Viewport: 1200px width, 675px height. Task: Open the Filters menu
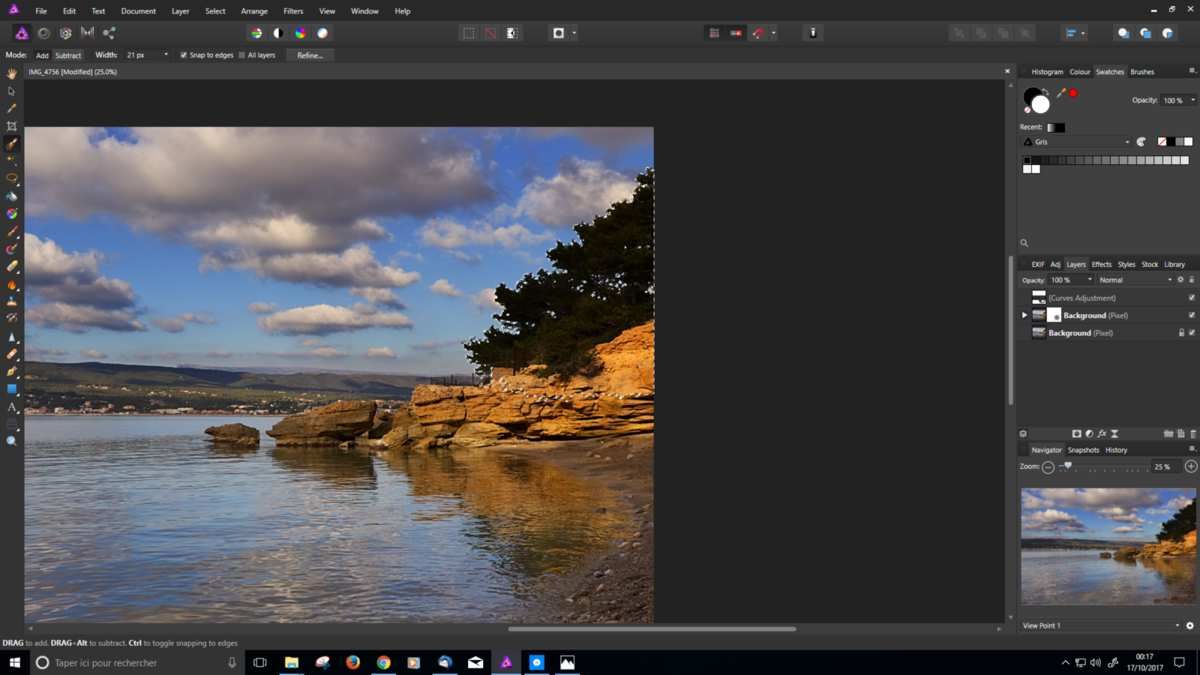coord(293,11)
